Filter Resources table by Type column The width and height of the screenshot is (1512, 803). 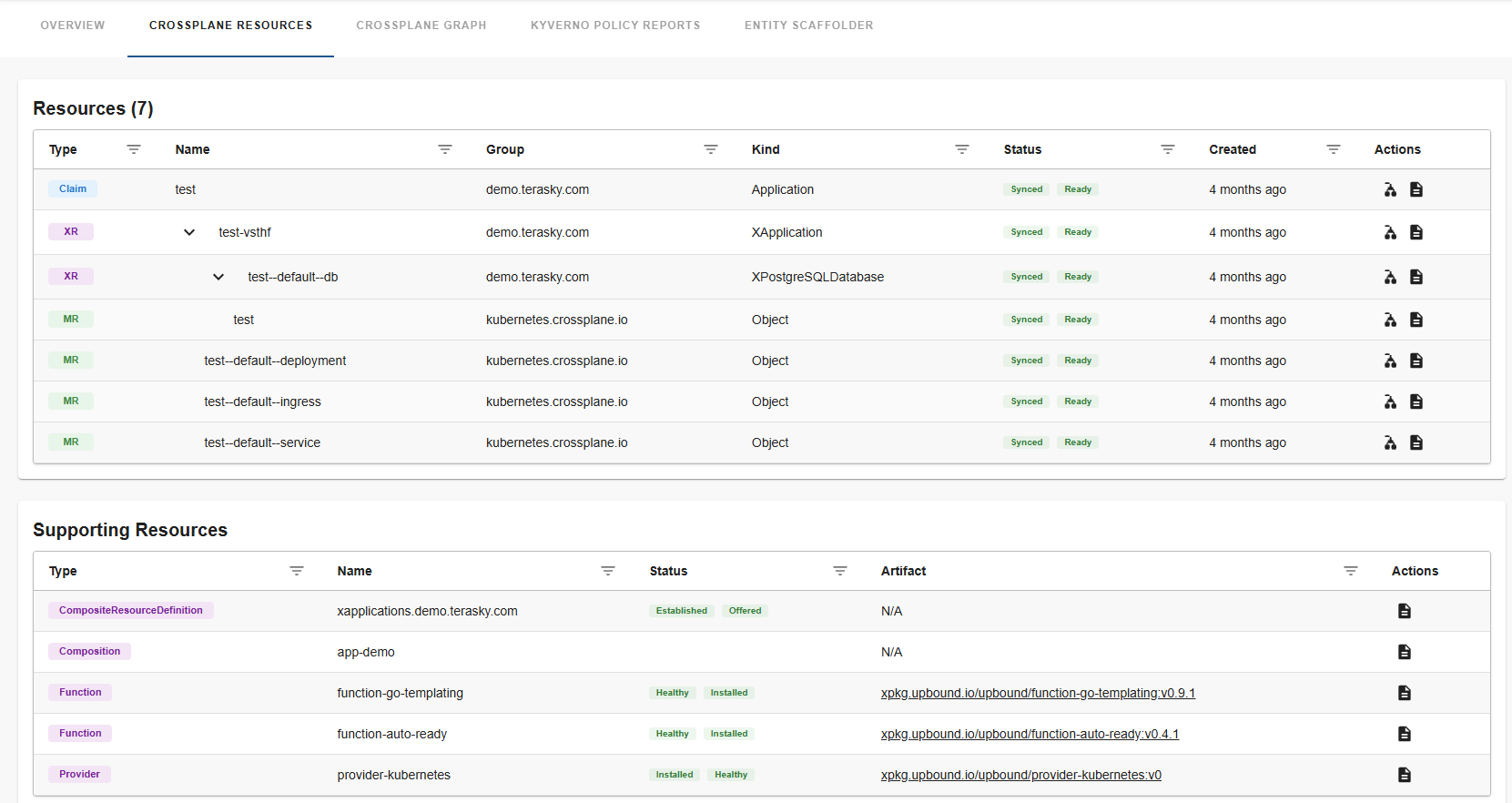(x=134, y=149)
